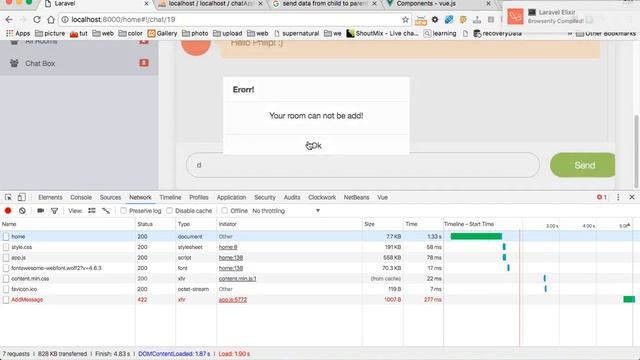Screen dimensions: 640x360
Task: Enable Preserve log checkbox
Action: [x=123, y=211]
